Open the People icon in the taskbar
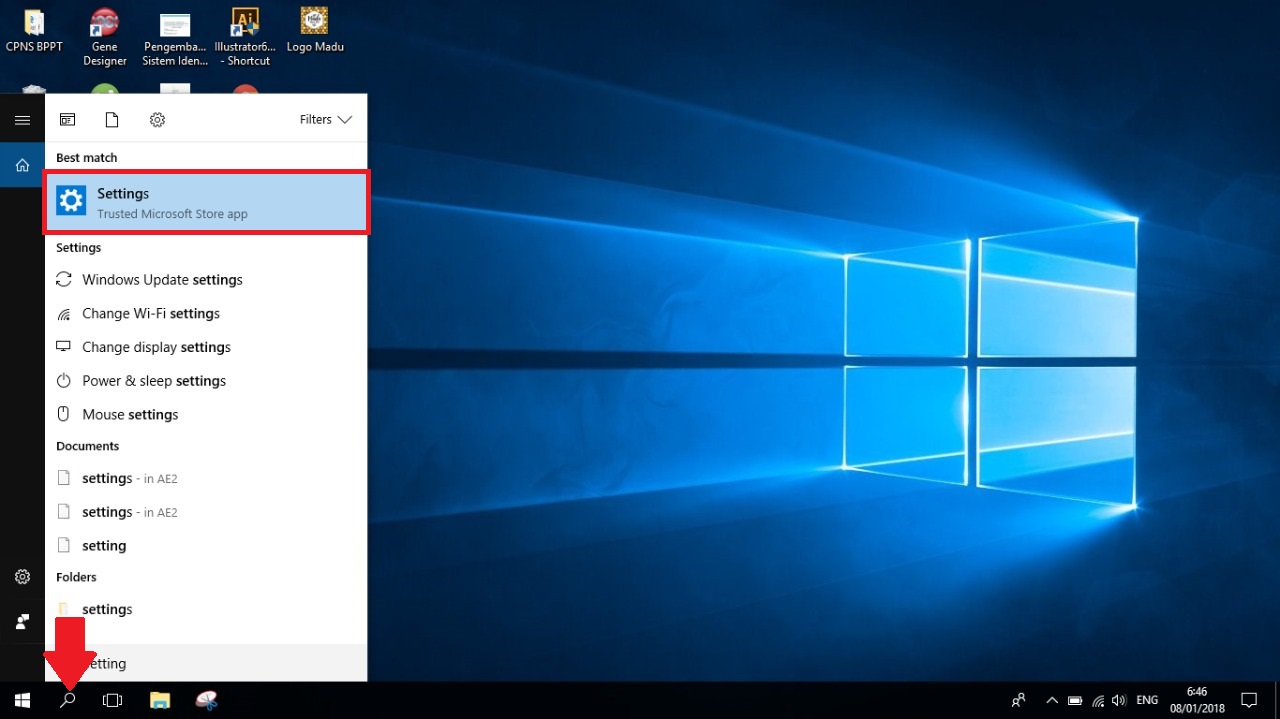This screenshot has width=1280, height=719. click(1019, 700)
